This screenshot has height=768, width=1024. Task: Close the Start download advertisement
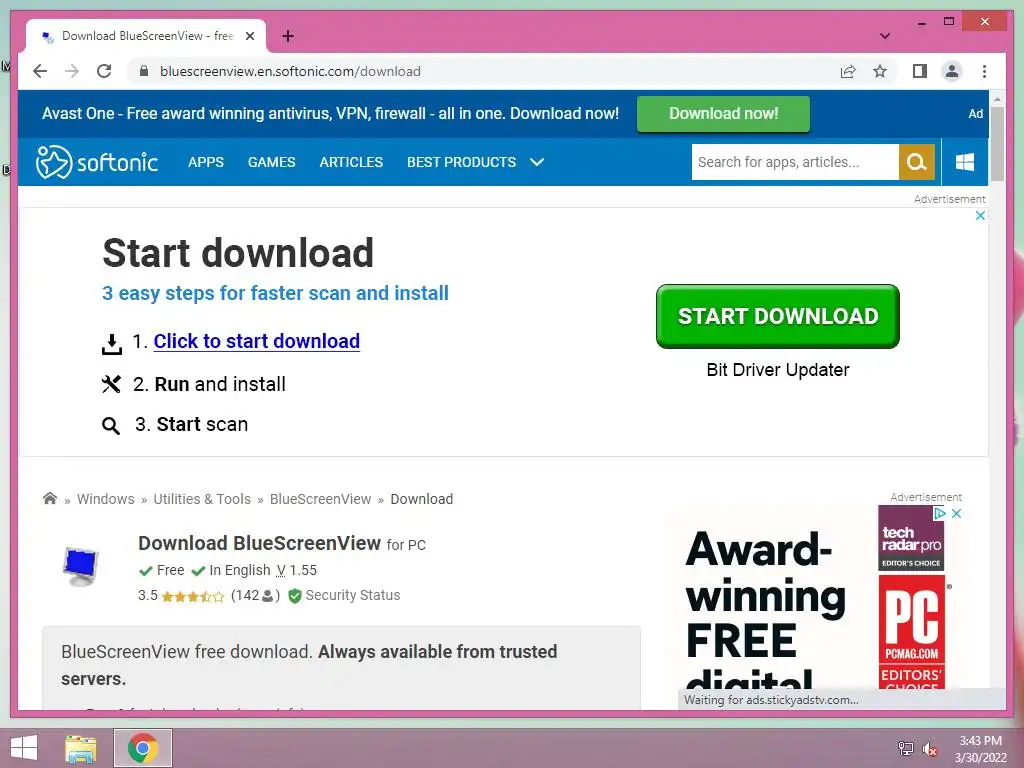[x=980, y=216]
